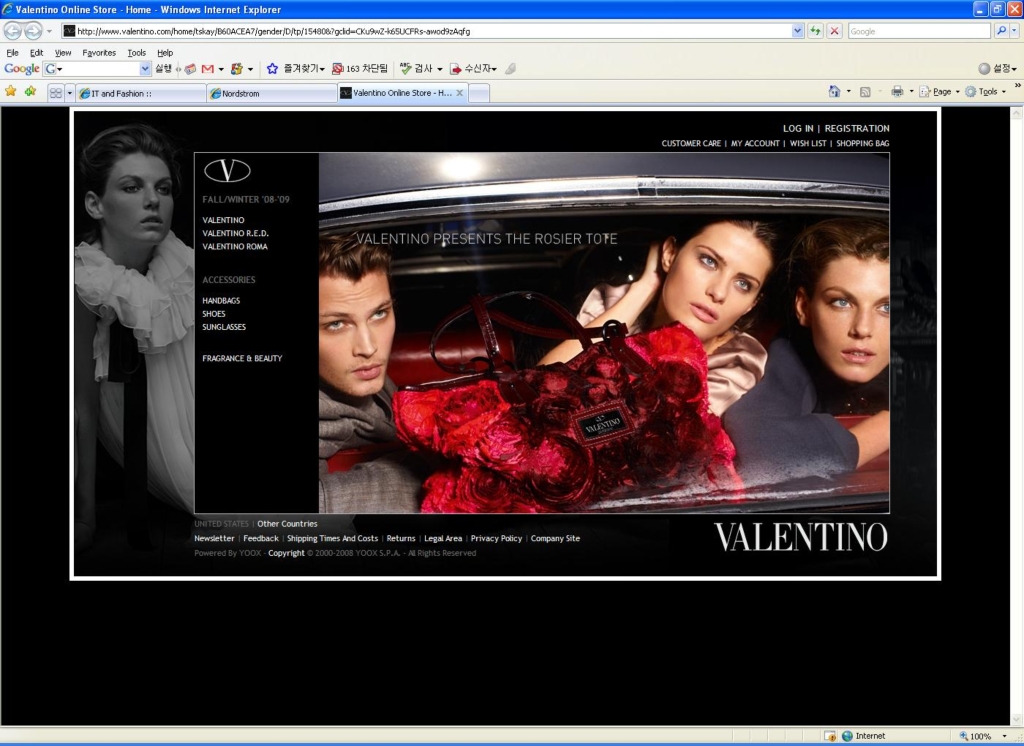Open the WISH LIST link
Image resolution: width=1024 pixels, height=746 pixels.
pyautogui.click(x=808, y=143)
